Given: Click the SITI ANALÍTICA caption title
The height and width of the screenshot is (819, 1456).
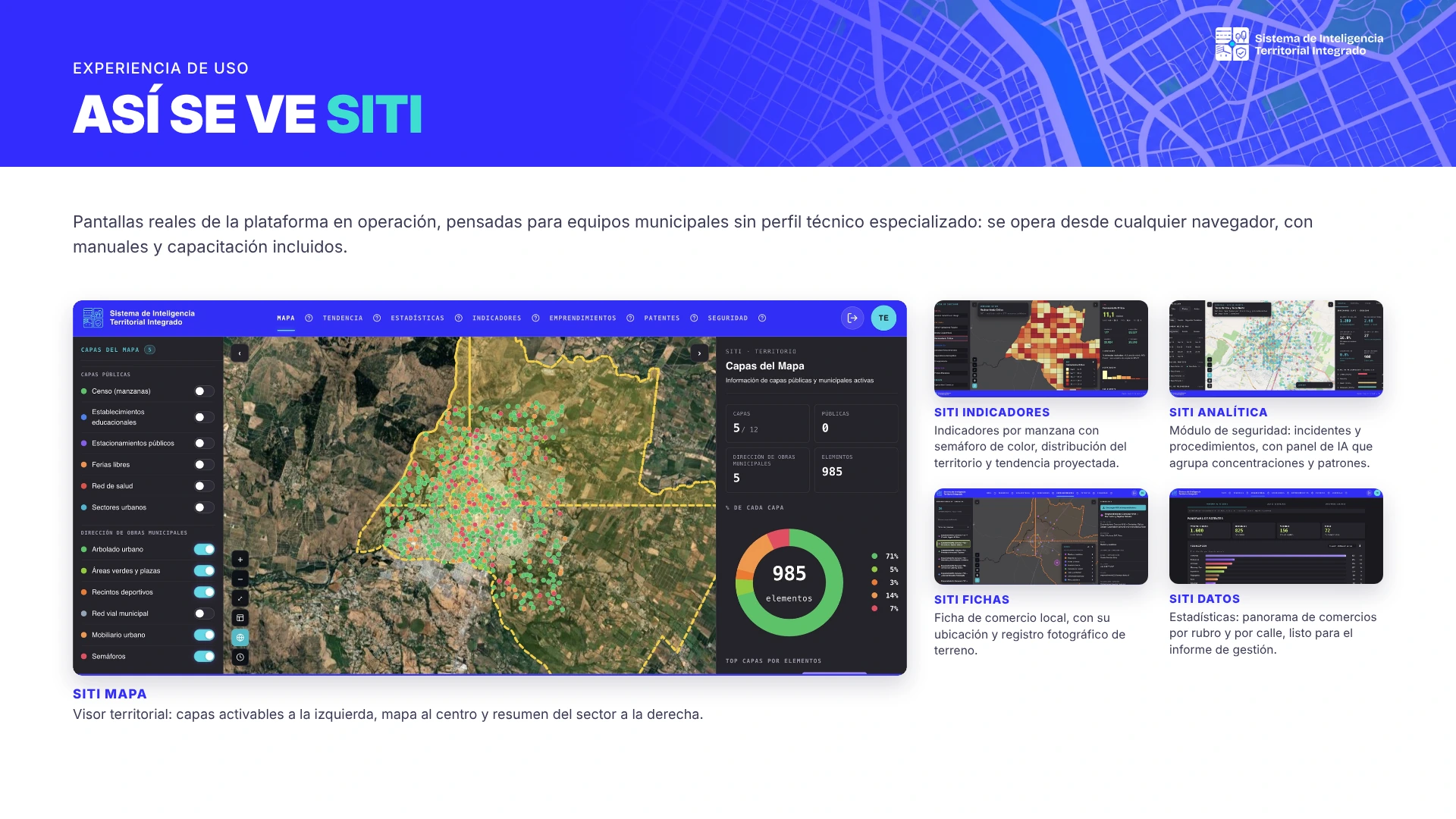Looking at the screenshot, I should point(1219,413).
